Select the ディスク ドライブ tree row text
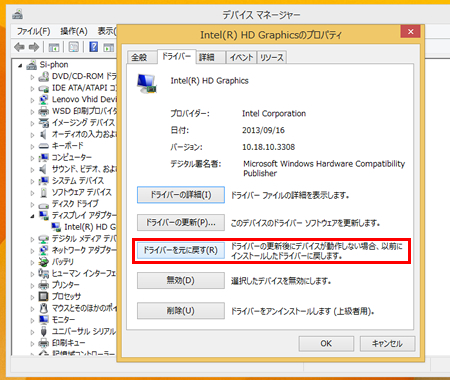This screenshot has width=450, height=380. 75,204
